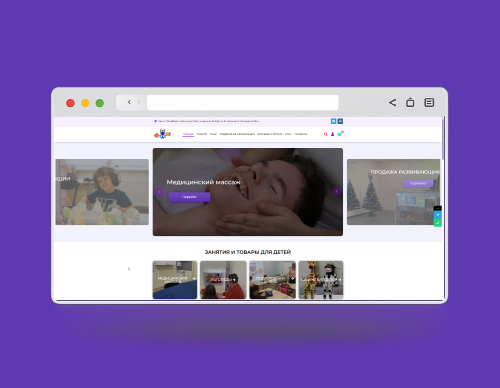Image resolution: width=500 pixels, height=388 pixels.
Task: Click previous slide arrow on the carousel
Action: [x=160, y=192]
